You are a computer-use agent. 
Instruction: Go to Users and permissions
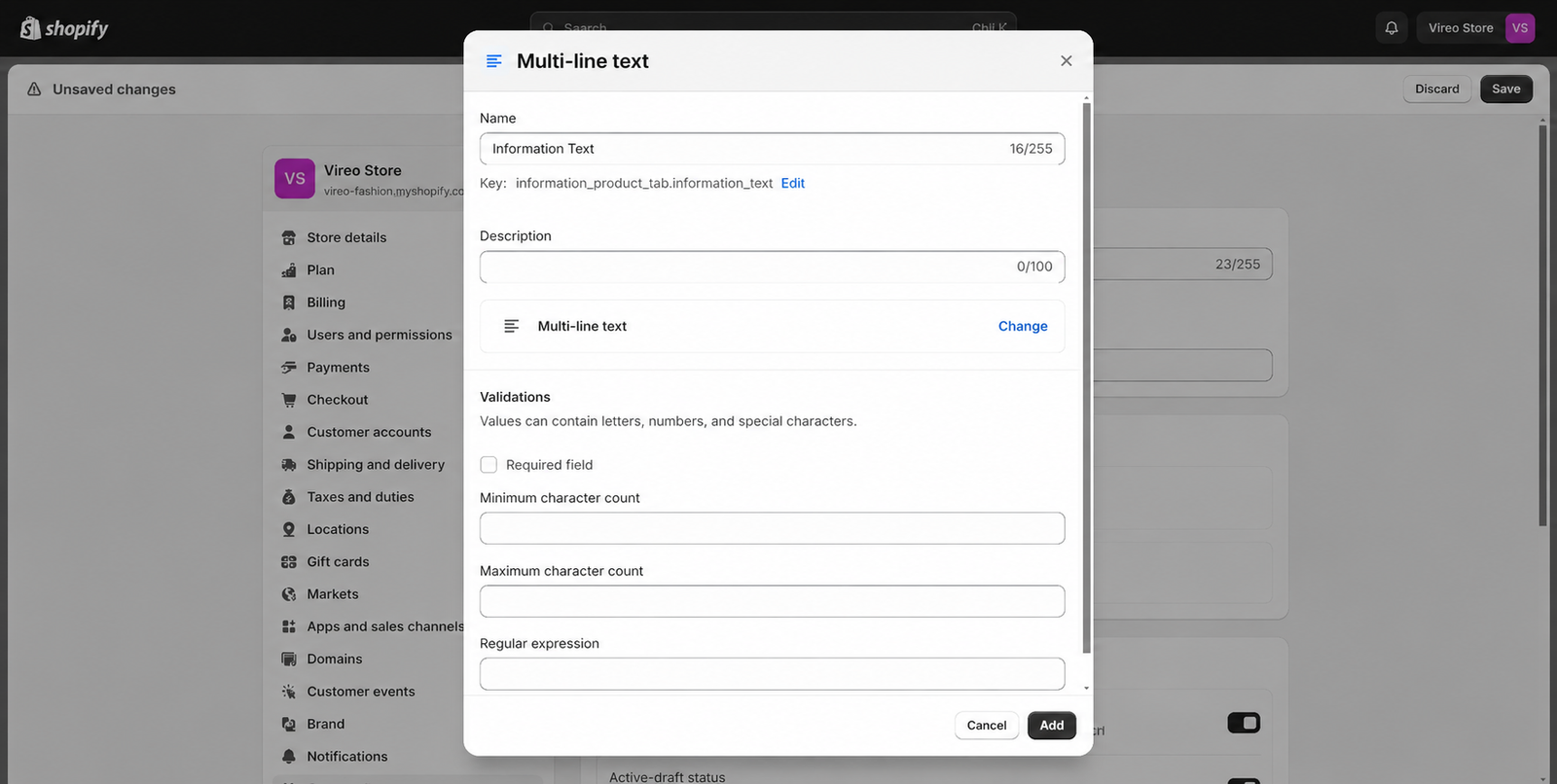380,335
